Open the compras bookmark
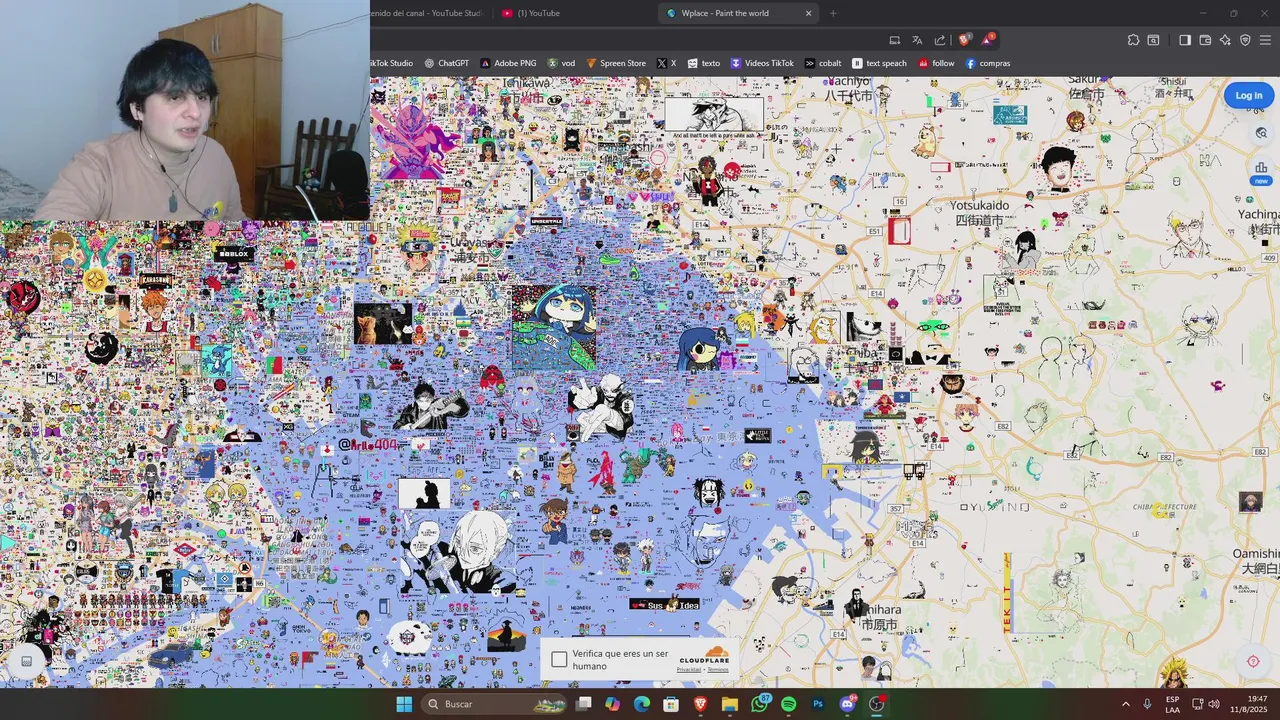The image size is (1280, 720). (988, 63)
